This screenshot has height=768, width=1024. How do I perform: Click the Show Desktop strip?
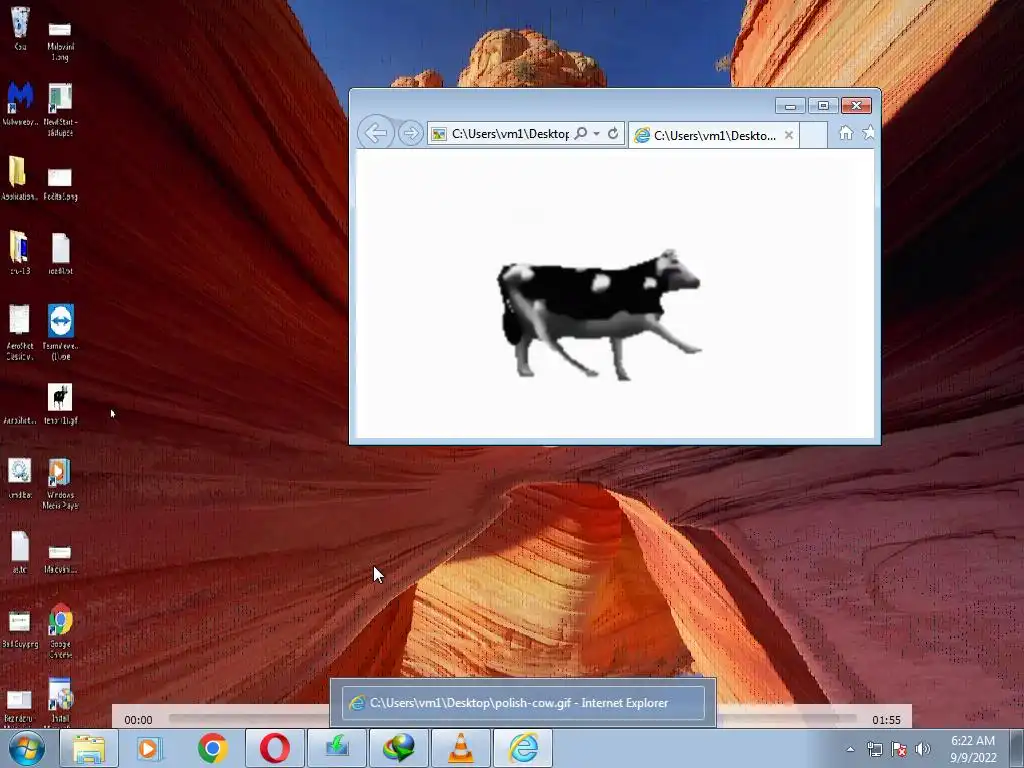1017,749
